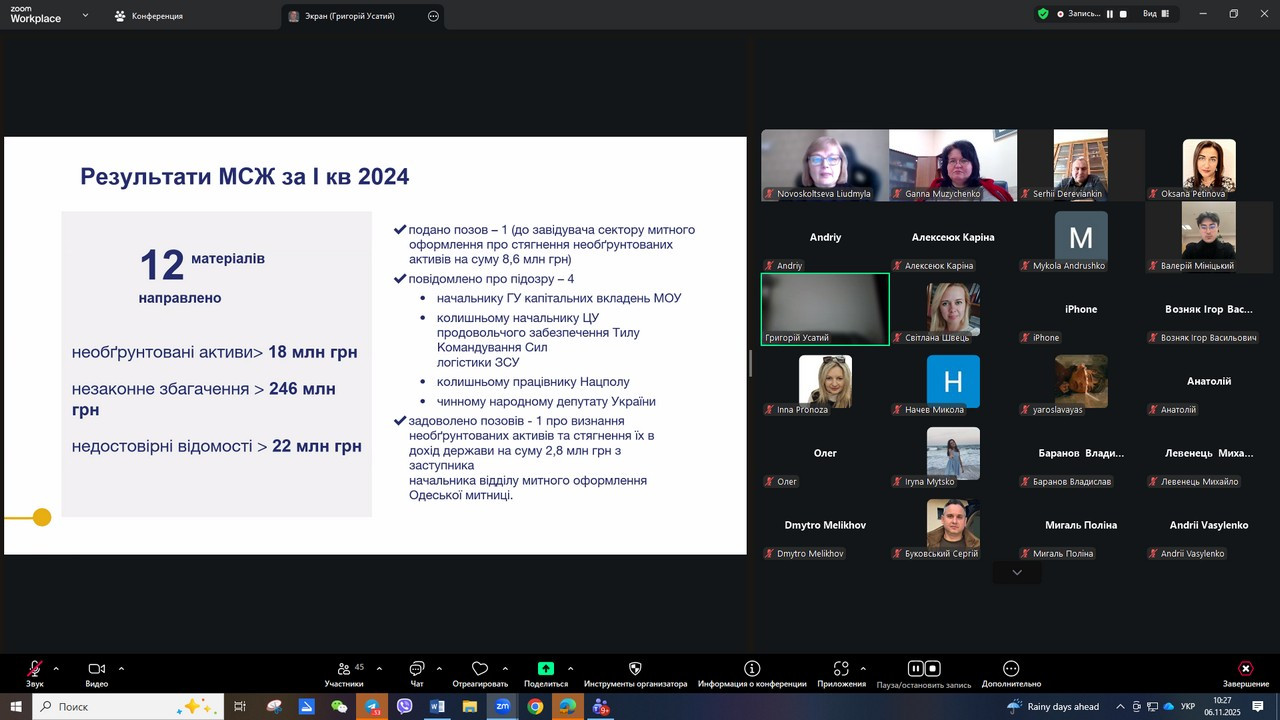The height and width of the screenshot is (720, 1280).
Task: Select Mykola Andrushko's tile with letter M
Action: [1081, 237]
